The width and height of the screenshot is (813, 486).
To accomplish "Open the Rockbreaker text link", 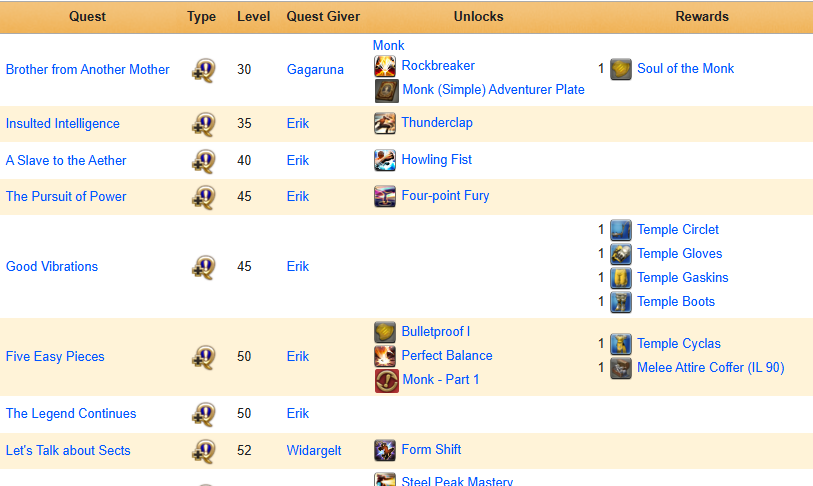I will pos(438,66).
